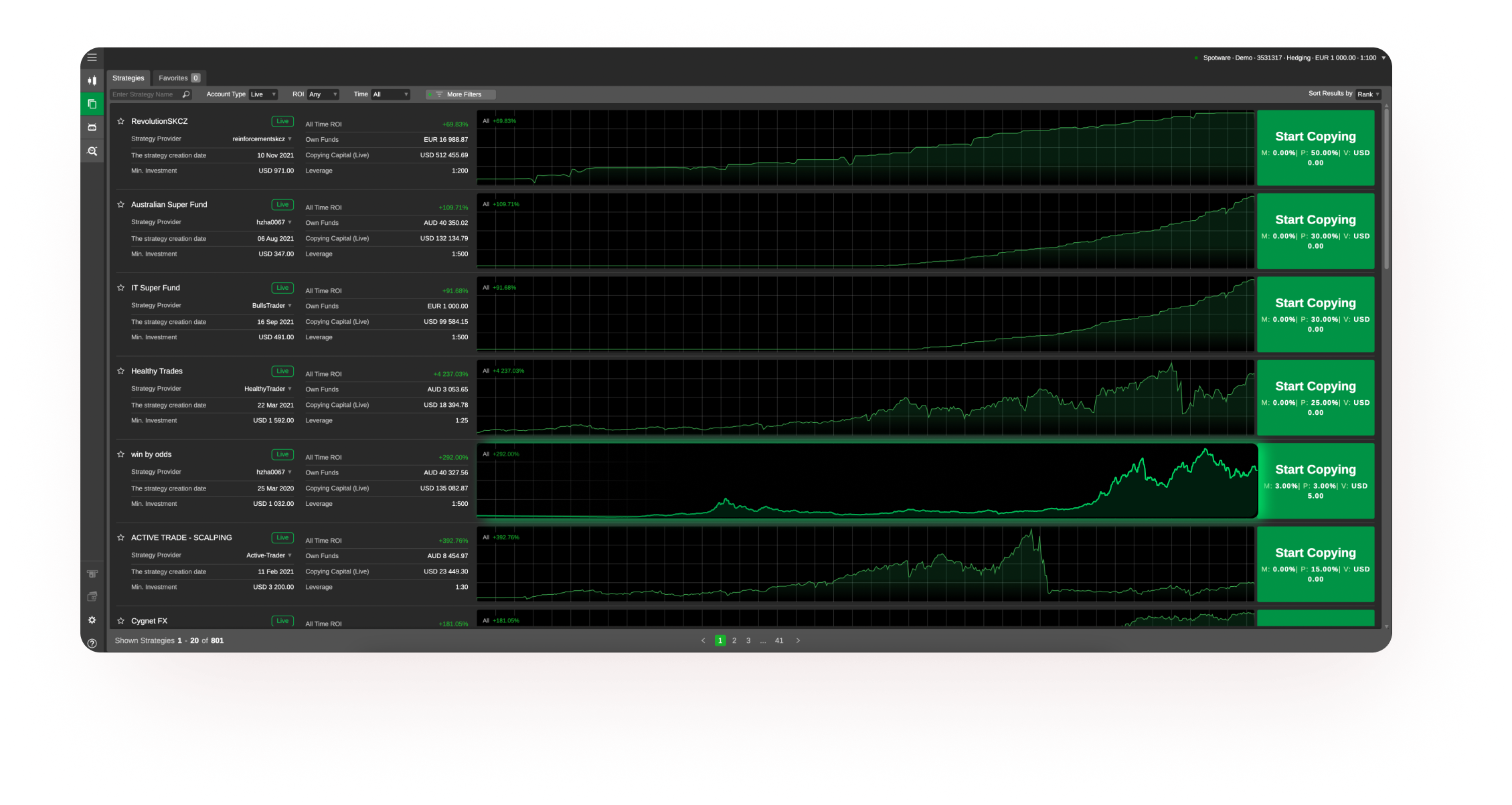Screen dimensions: 1512x805
Task: Click the +4 237.03% All Time ROI value
Action: tap(450, 374)
